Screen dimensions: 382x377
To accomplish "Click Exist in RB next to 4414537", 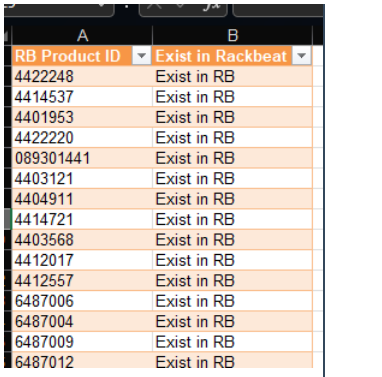I will click(232, 97).
